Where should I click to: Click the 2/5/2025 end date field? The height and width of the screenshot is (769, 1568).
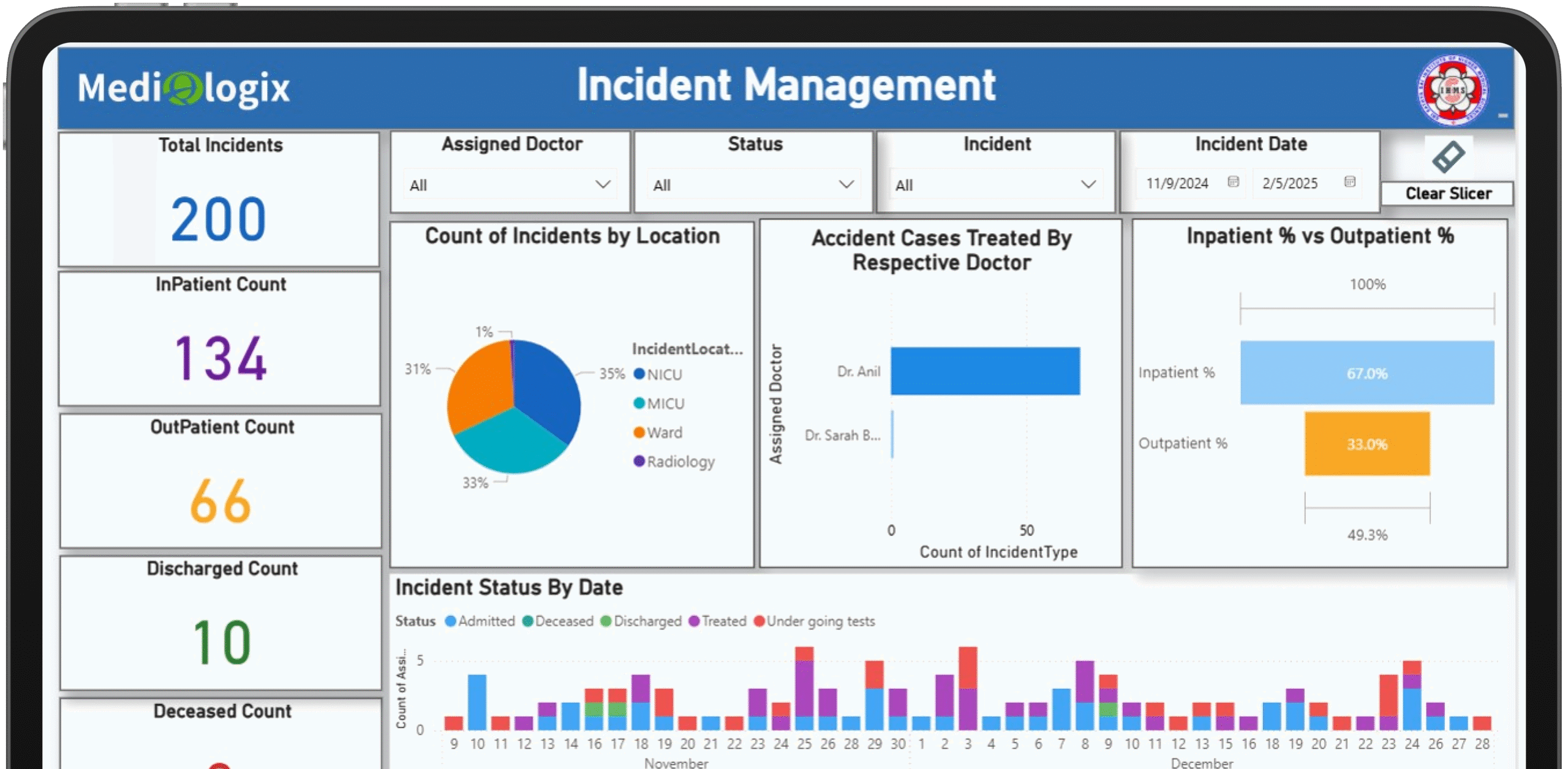[x=1289, y=183]
